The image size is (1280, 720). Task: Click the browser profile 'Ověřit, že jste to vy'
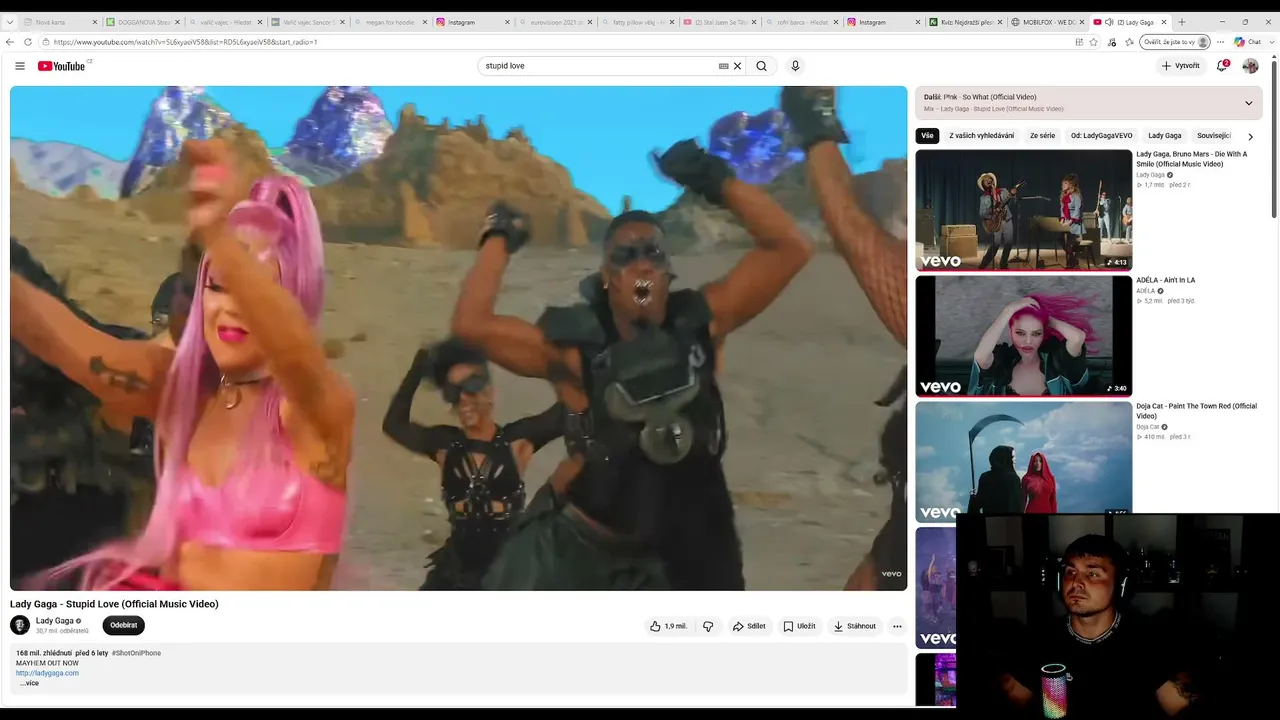pos(1176,42)
